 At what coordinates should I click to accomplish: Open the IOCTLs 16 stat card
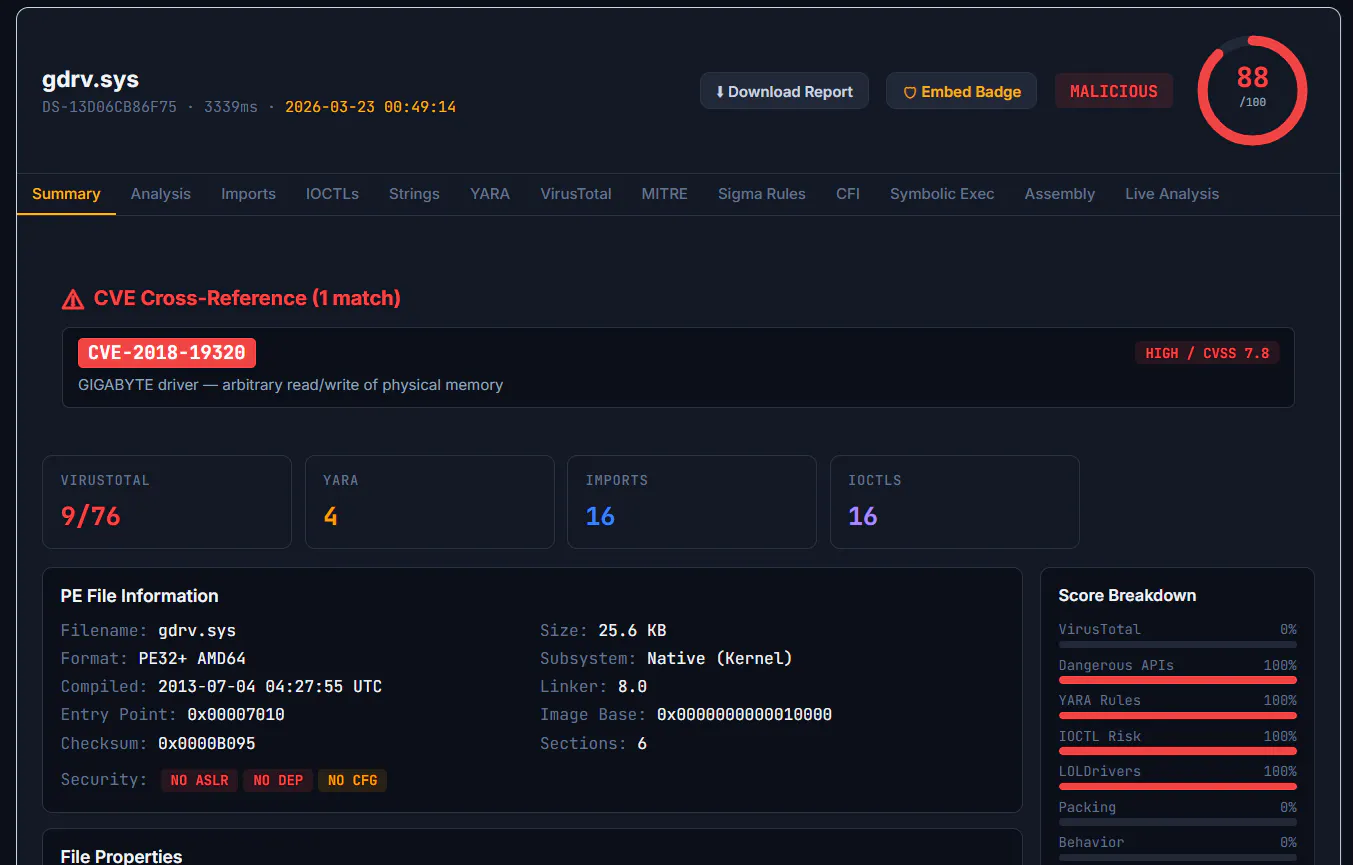pyautogui.click(x=955, y=502)
